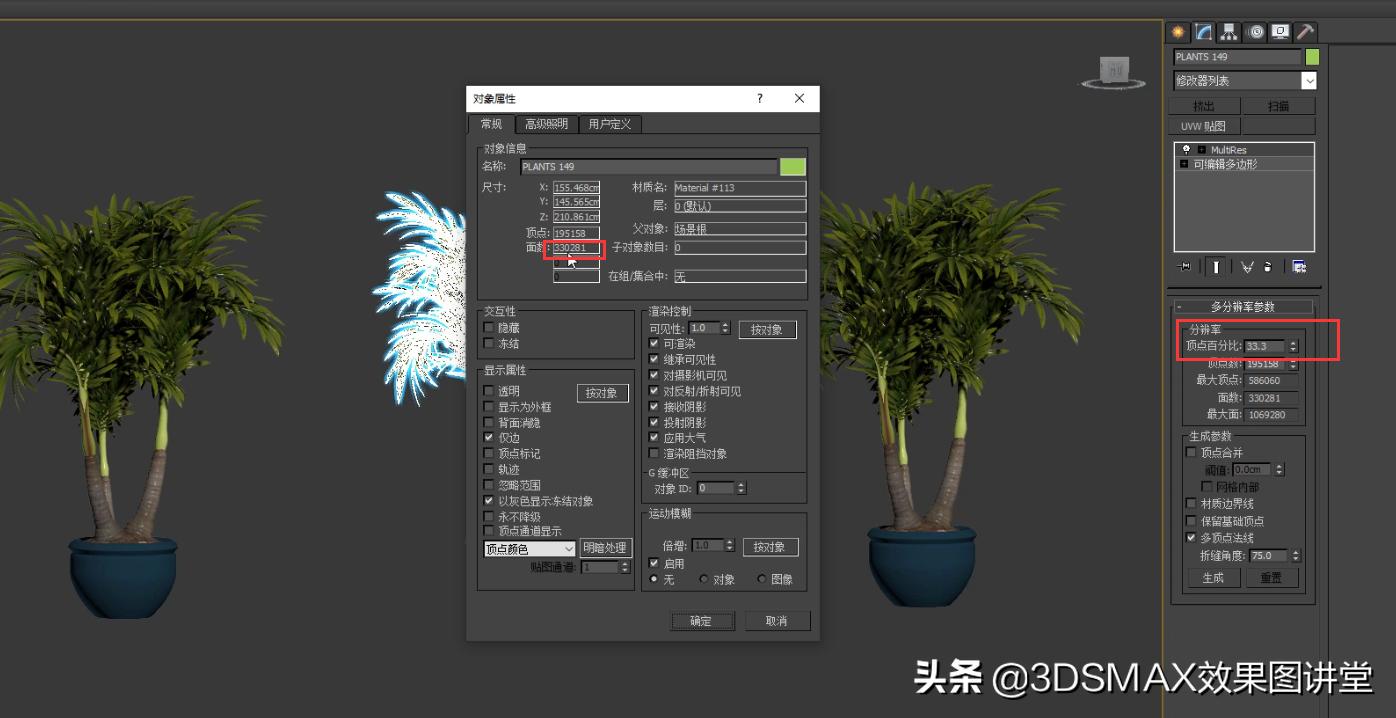Enable the 冻结 checkbox
This screenshot has height=718, width=1396.
point(489,343)
